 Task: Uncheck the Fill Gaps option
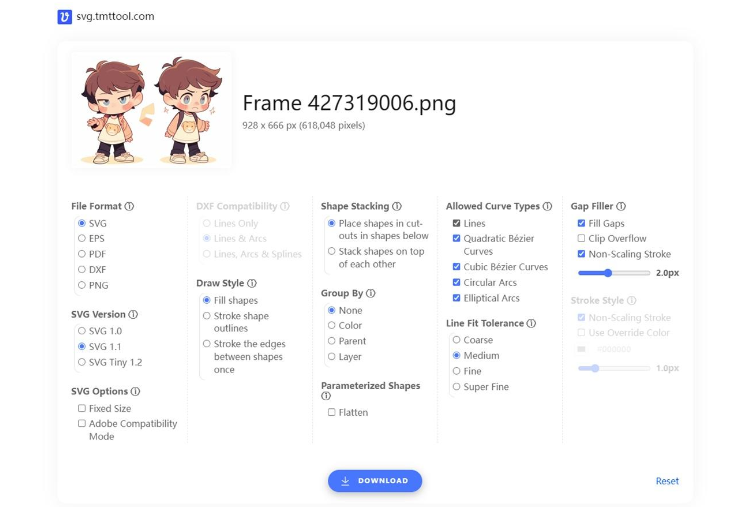point(581,223)
